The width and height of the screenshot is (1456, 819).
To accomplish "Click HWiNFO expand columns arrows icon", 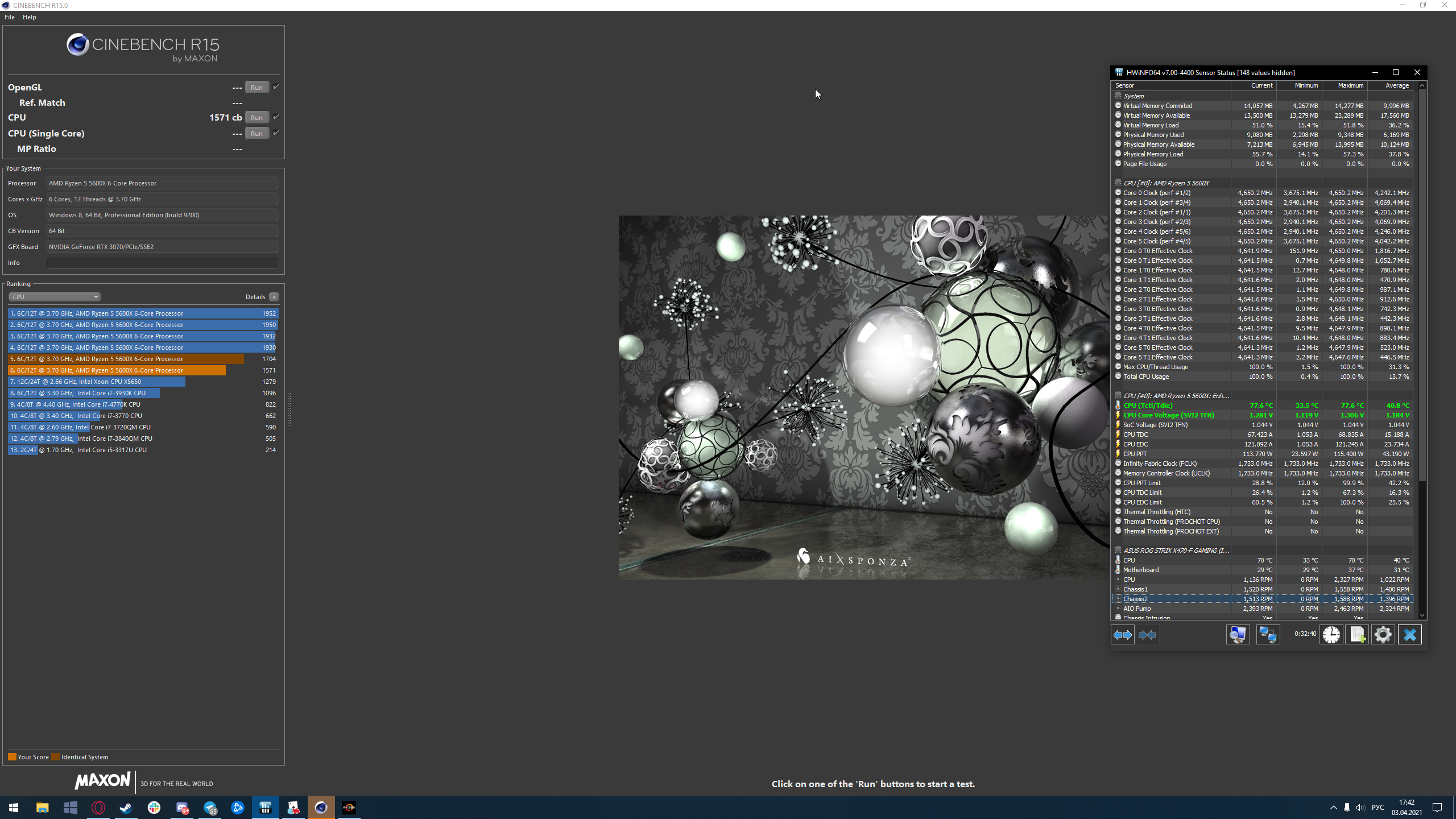I will [1122, 635].
